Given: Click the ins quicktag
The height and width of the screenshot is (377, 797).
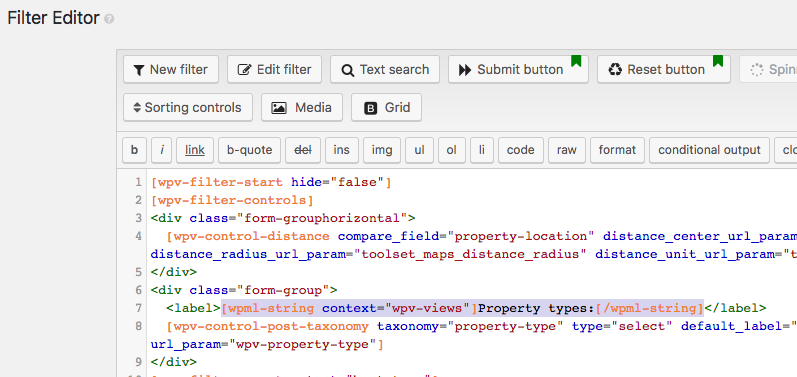Looking at the screenshot, I should click(342, 150).
